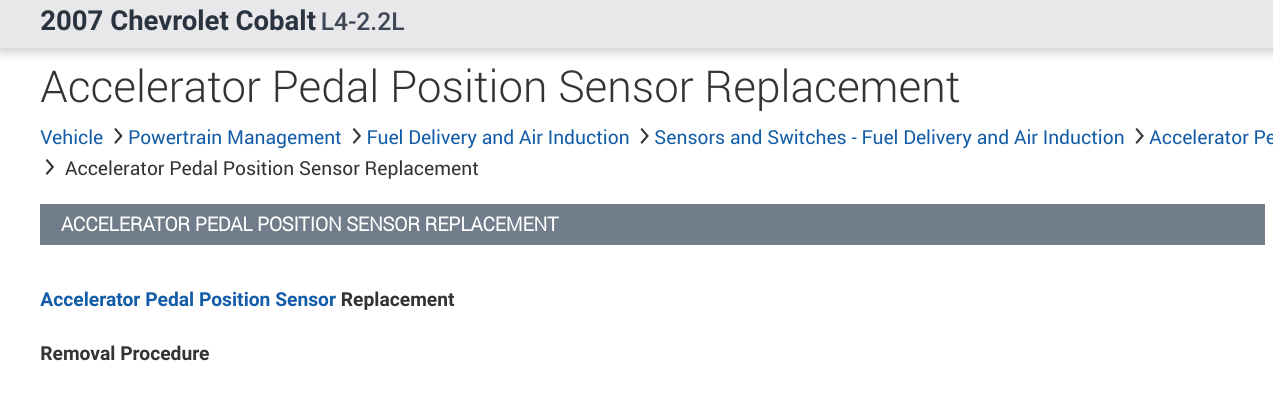Click the Removal Procedure subheading
Viewport: 1273px width, 405px height.
click(x=125, y=353)
